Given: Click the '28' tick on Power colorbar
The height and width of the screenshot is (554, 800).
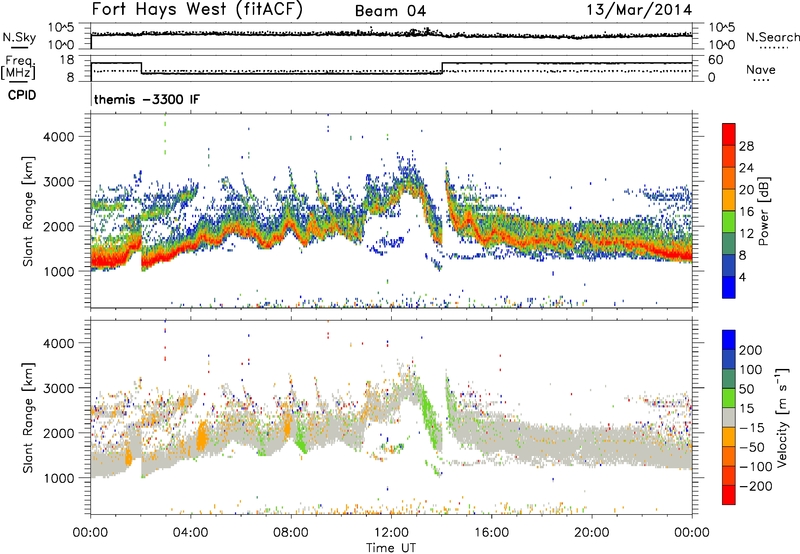Looking at the screenshot, I should (746, 146).
